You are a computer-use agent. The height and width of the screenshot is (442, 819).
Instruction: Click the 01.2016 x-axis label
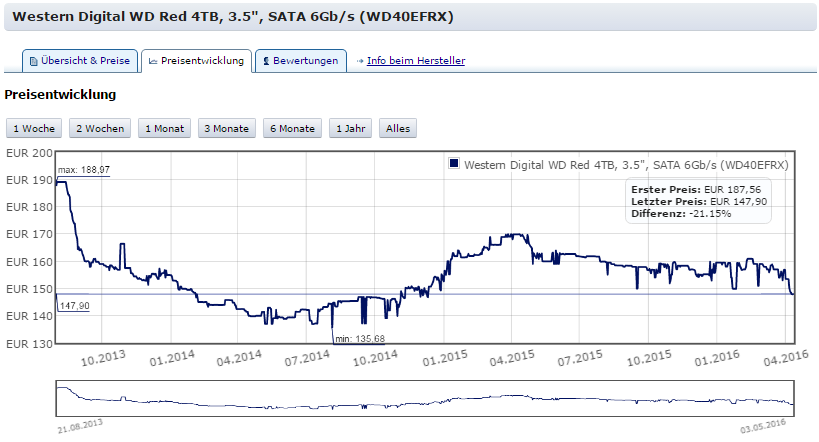717,359
